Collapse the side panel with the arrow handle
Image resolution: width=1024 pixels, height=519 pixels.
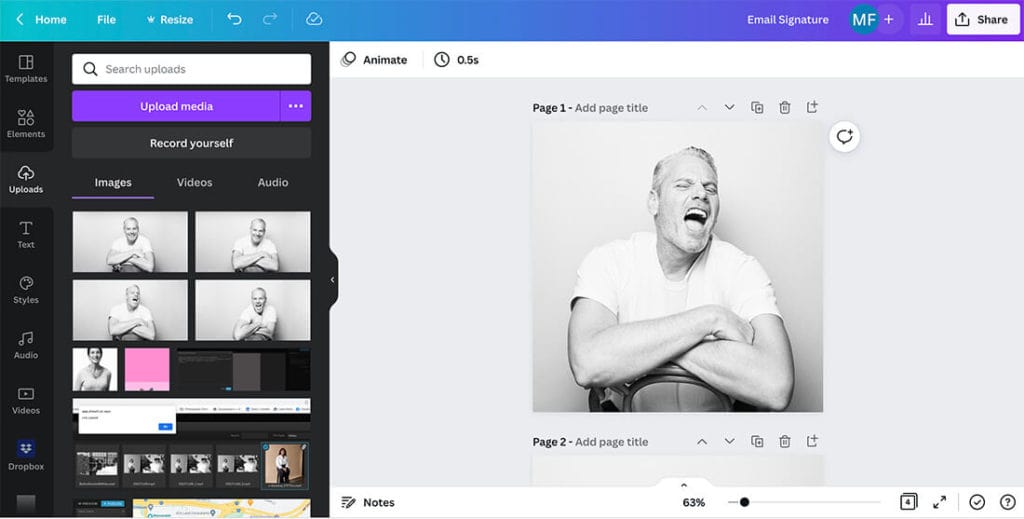(332, 279)
